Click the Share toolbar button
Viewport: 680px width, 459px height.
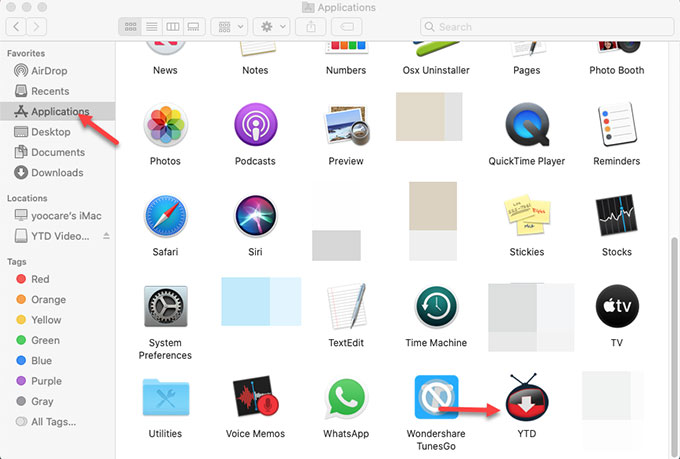(311, 27)
